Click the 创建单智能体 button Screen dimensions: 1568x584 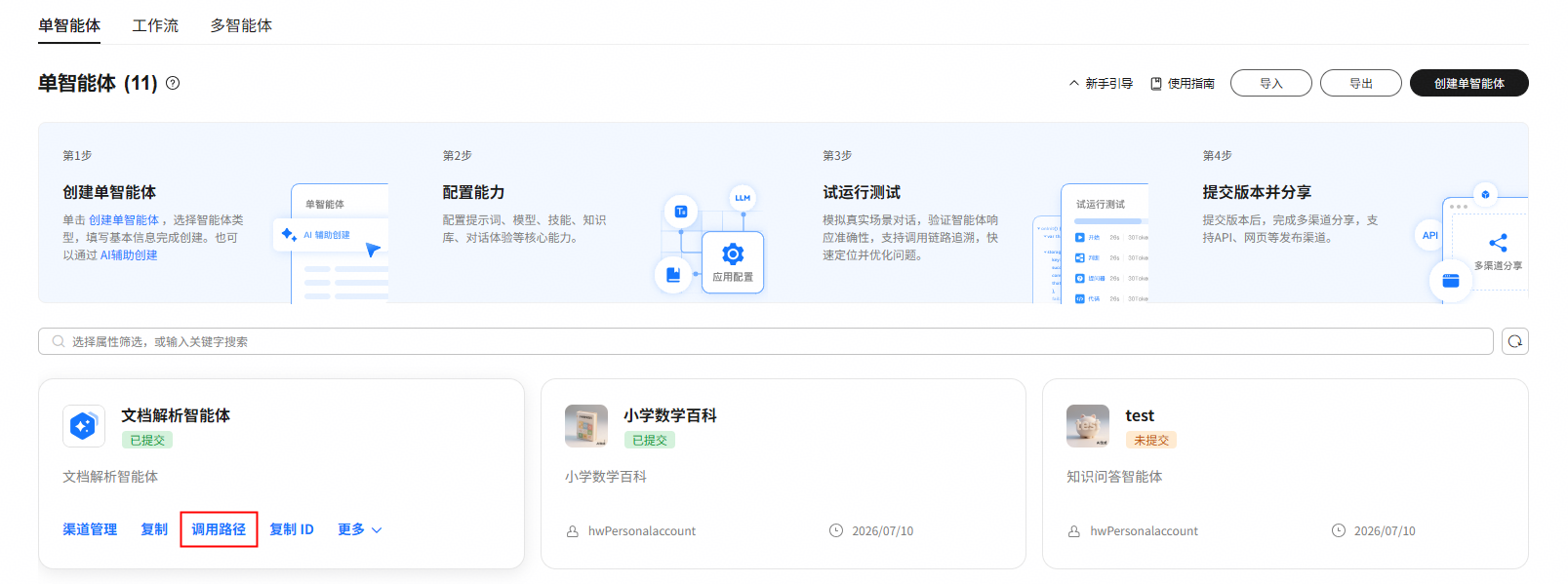click(x=1469, y=83)
